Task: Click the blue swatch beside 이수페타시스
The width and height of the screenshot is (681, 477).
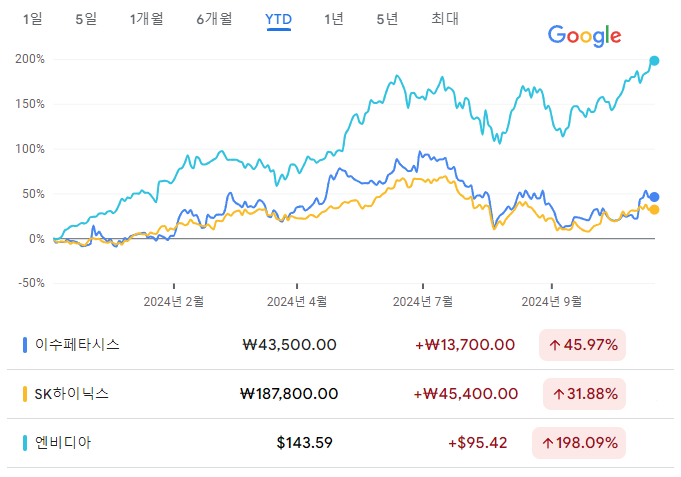Action: click(x=25, y=345)
